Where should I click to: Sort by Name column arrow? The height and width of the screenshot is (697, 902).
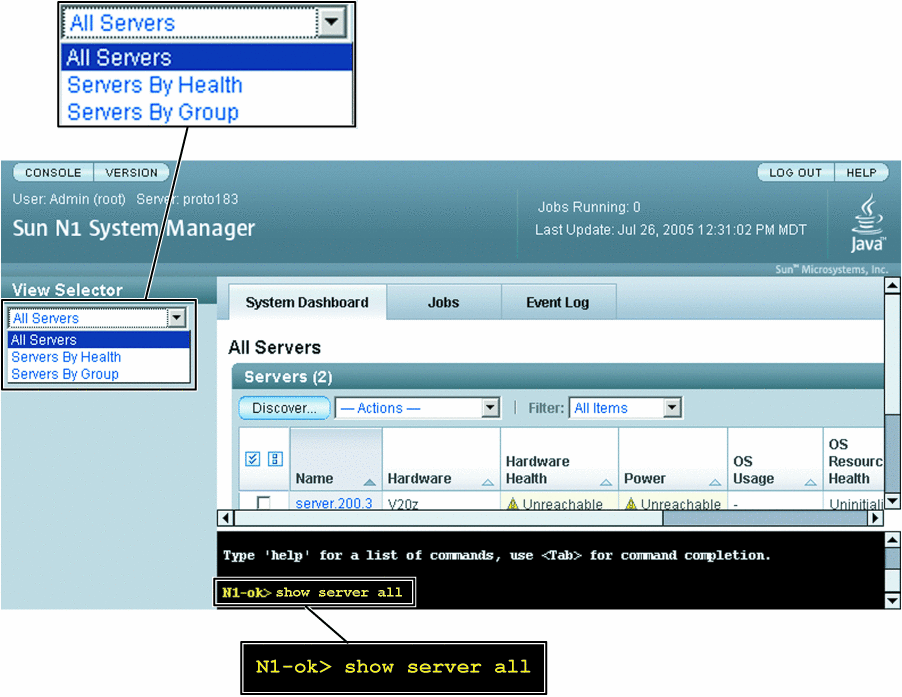coord(369,482)
